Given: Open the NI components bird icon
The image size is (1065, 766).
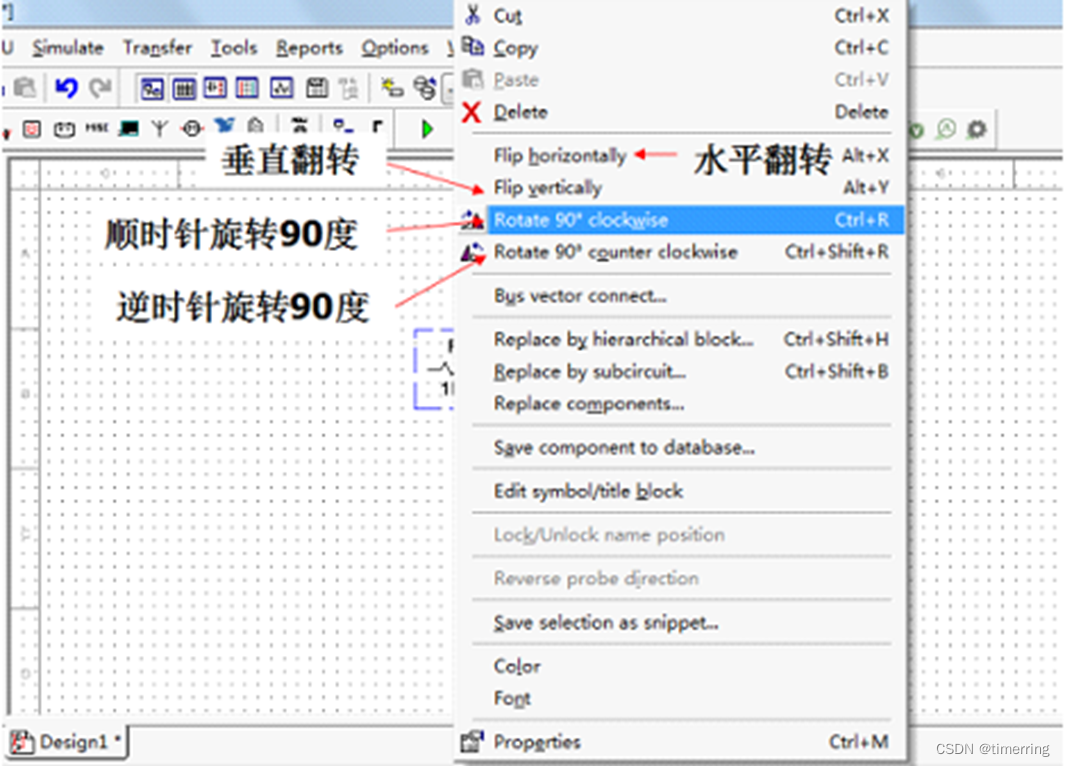Looking at the screenshot, I should (x=224, y=125).
